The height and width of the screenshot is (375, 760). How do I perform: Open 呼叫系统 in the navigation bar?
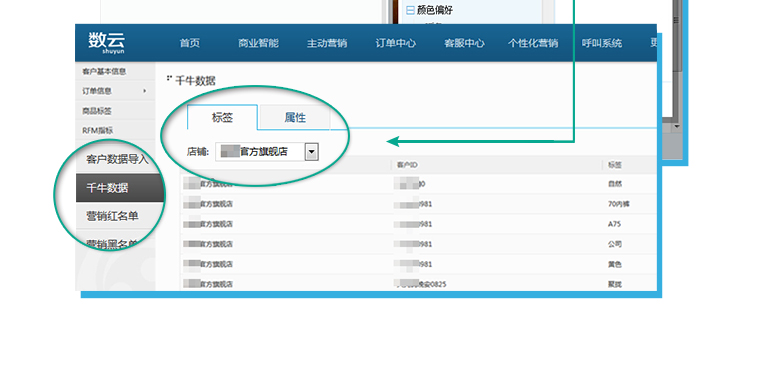(x=602, y=43)
